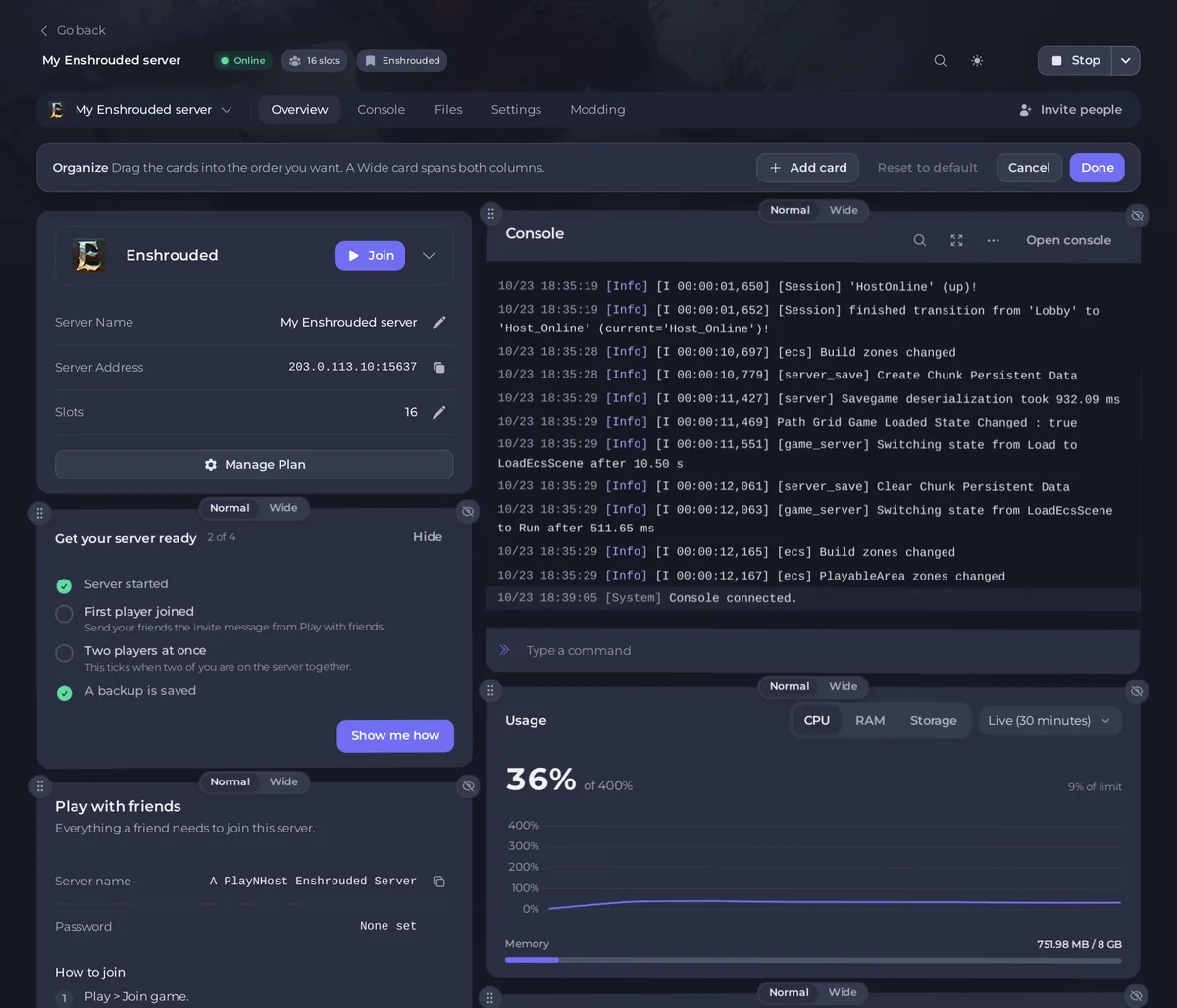This screenshot has height=1008, width=1177.
Task: Click the Invite people button
Action: (1070, 110)
